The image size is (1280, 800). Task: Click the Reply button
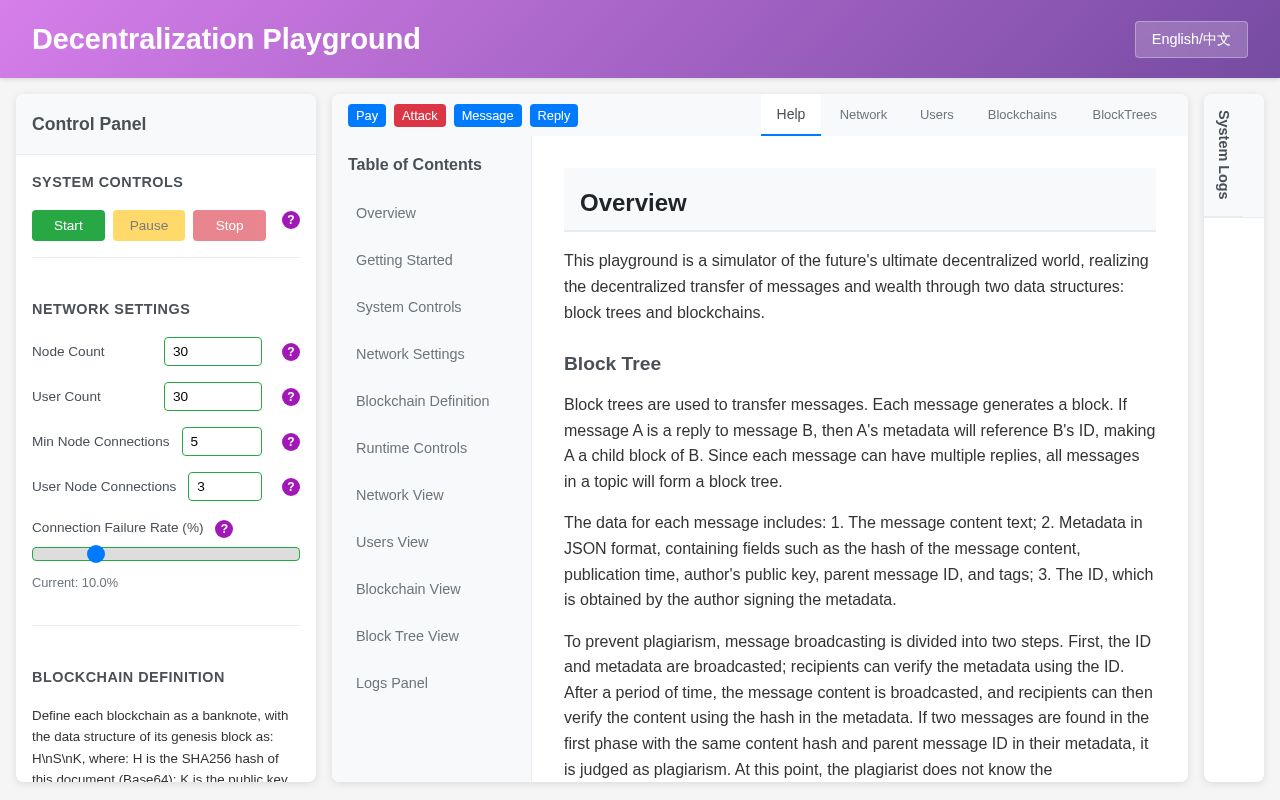pos(554,115)
